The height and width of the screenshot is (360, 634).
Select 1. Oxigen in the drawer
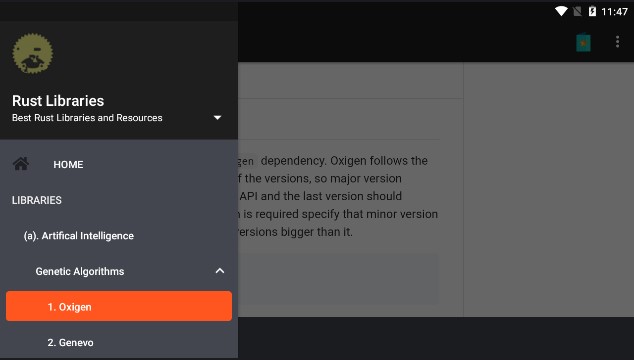119,306
